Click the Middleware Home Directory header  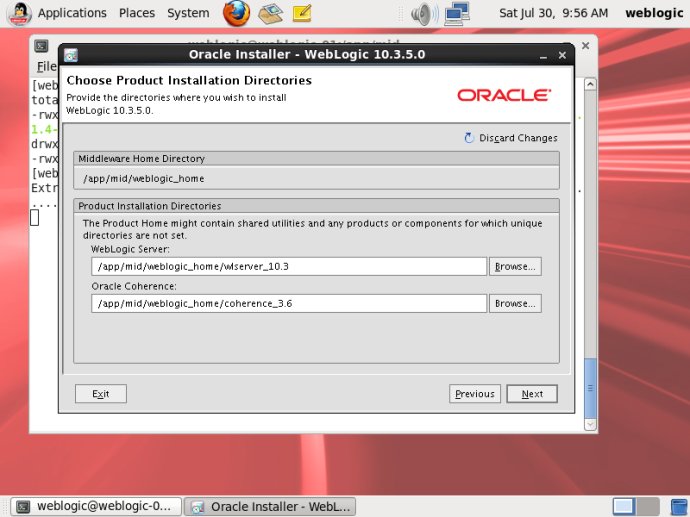click(316, 158)
